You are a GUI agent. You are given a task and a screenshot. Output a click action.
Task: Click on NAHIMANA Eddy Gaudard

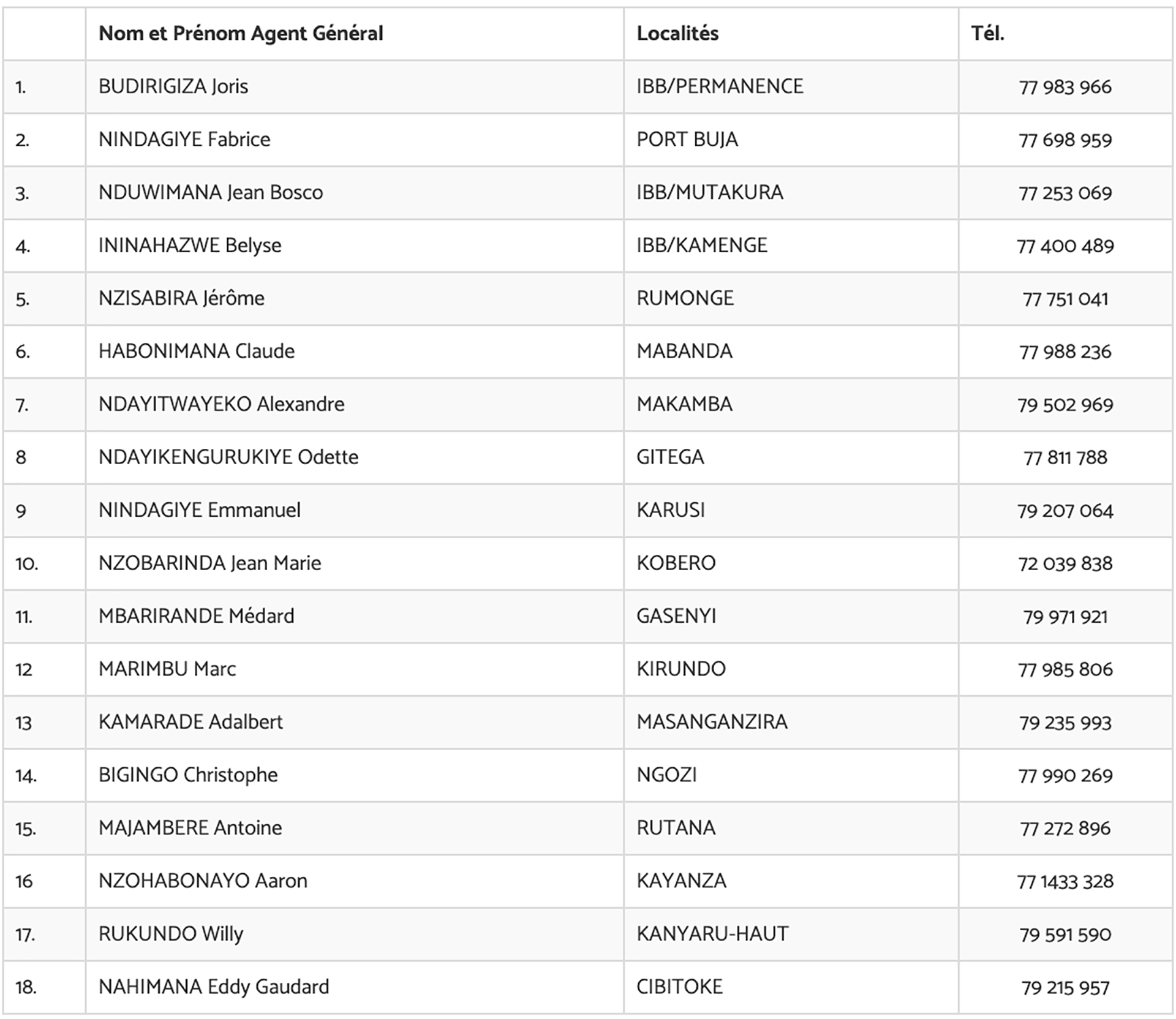pyautogui.click(x=214, y=987)
